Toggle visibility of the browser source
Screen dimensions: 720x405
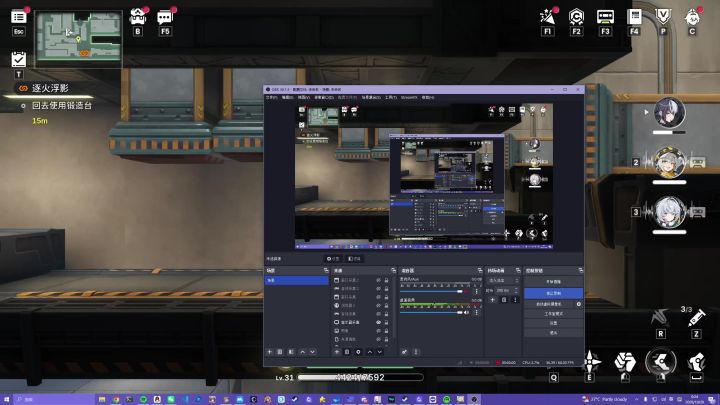point(379,305)
